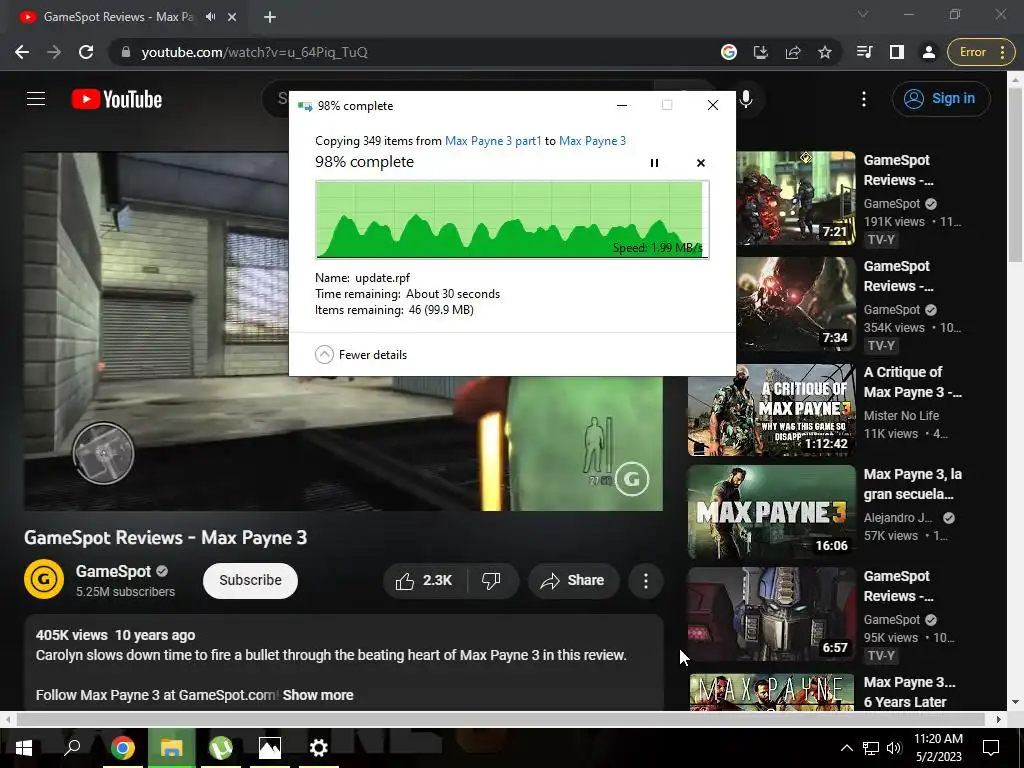Viewport: 1024px width, 768px height.
Task: Open File Explorer from the taskbar
Action: tap(172, 748)
